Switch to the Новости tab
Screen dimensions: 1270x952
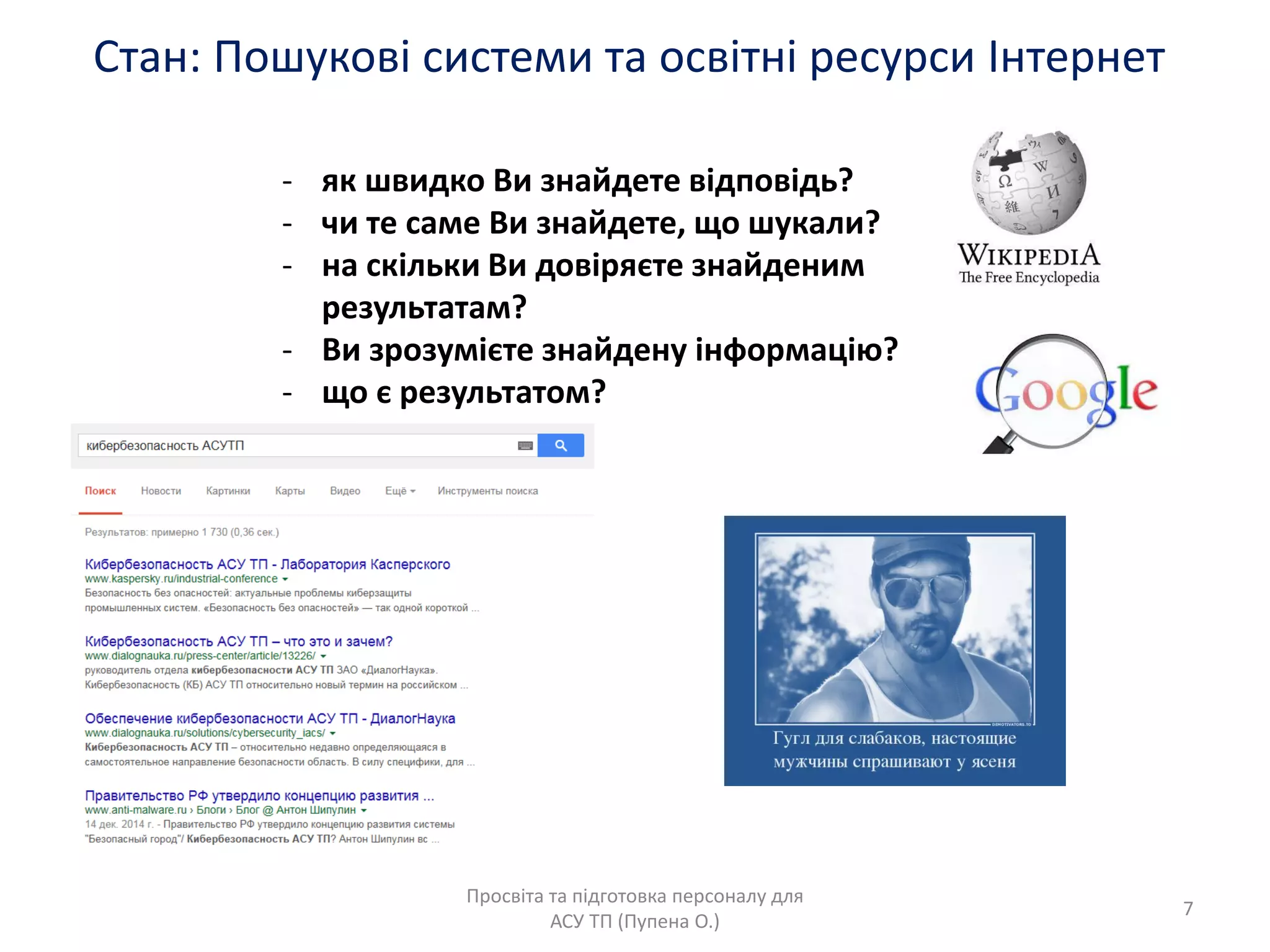click(161, 491)
